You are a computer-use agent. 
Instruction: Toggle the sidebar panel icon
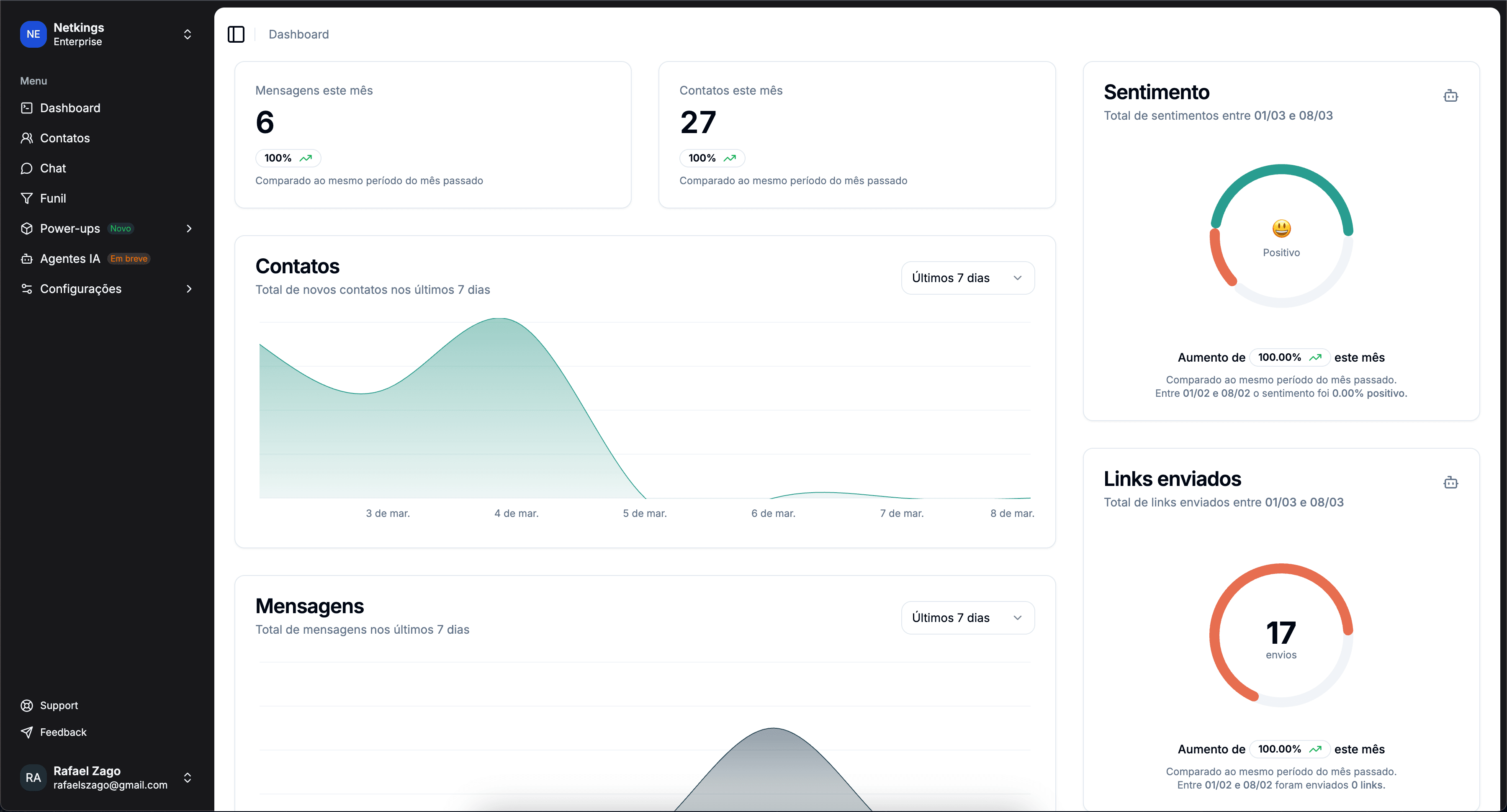coord(236,34)
